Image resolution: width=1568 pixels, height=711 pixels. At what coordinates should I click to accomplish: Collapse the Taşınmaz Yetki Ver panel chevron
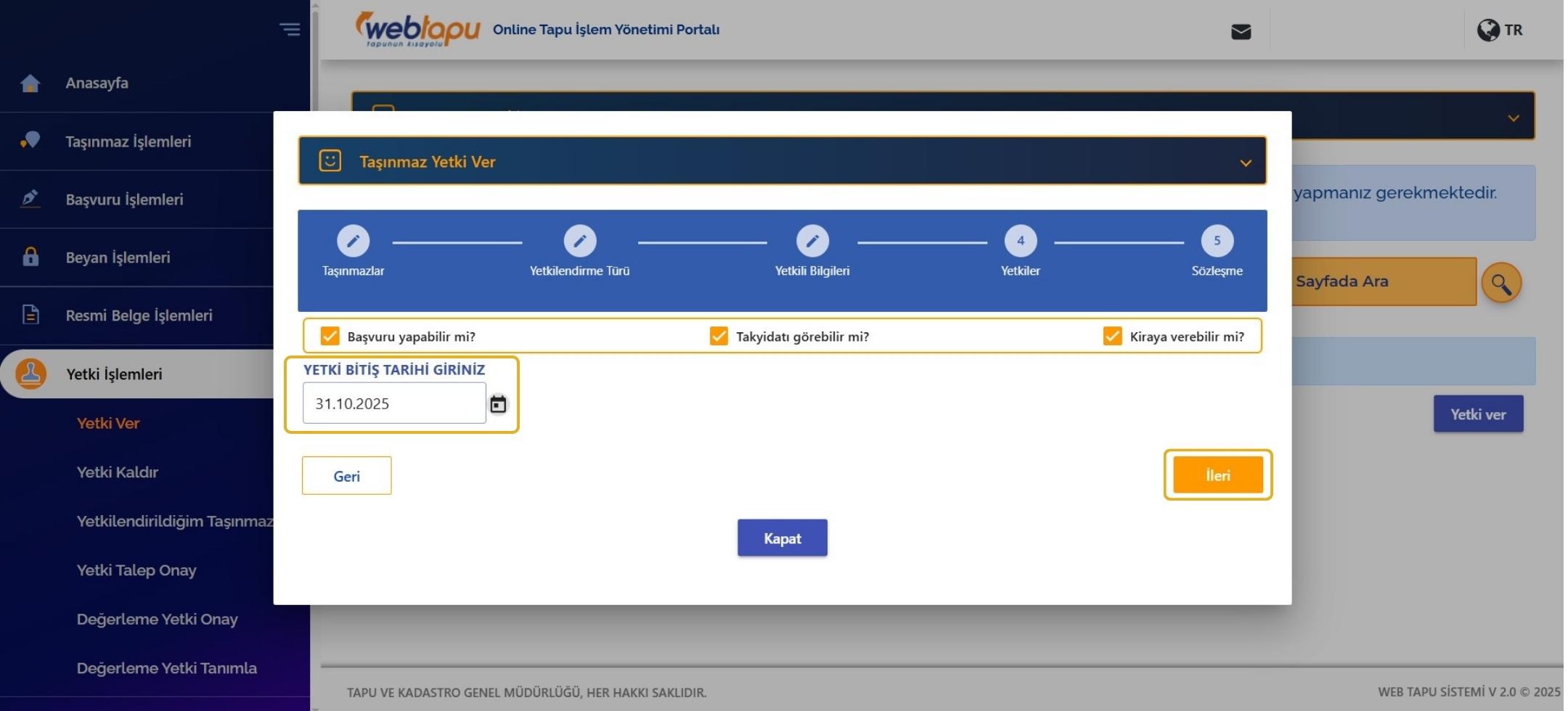(1246, 163)
